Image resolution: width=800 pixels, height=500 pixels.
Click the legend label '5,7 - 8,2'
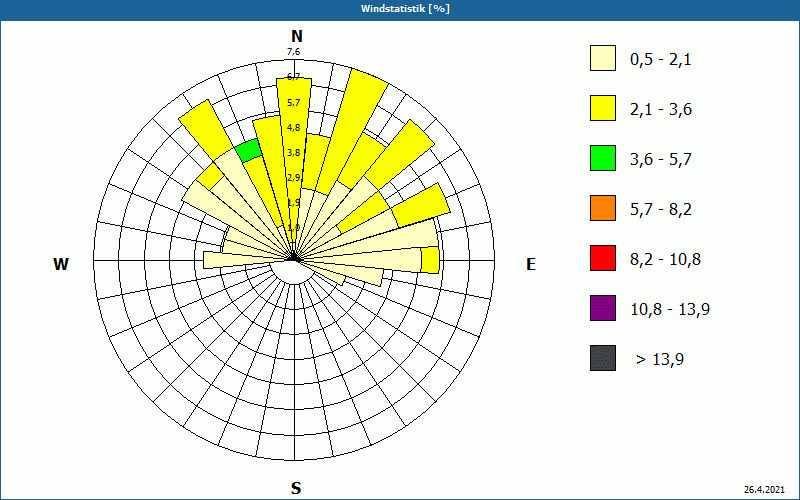661,210
